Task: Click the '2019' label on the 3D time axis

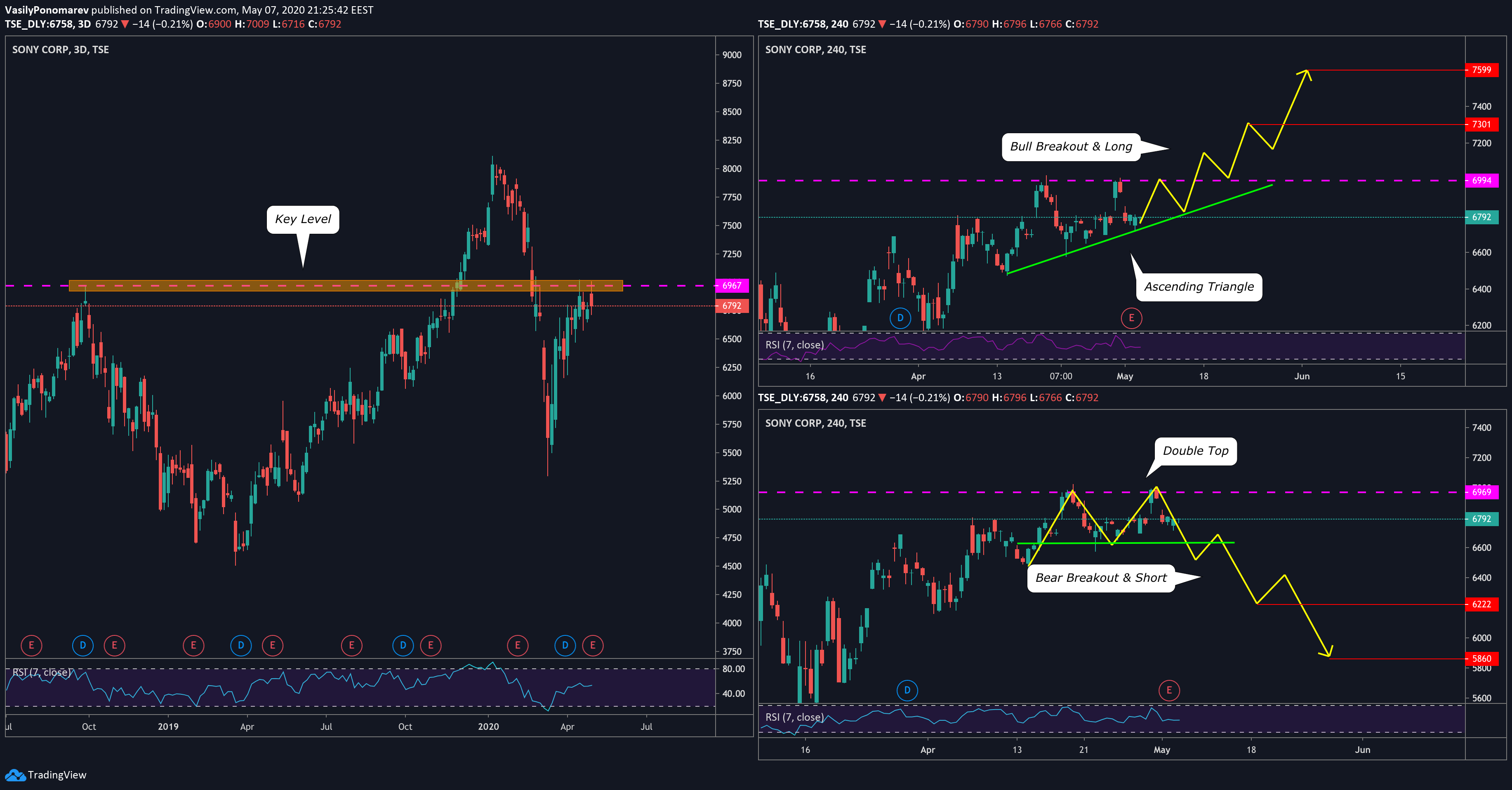Action: [x=168, y=727]
